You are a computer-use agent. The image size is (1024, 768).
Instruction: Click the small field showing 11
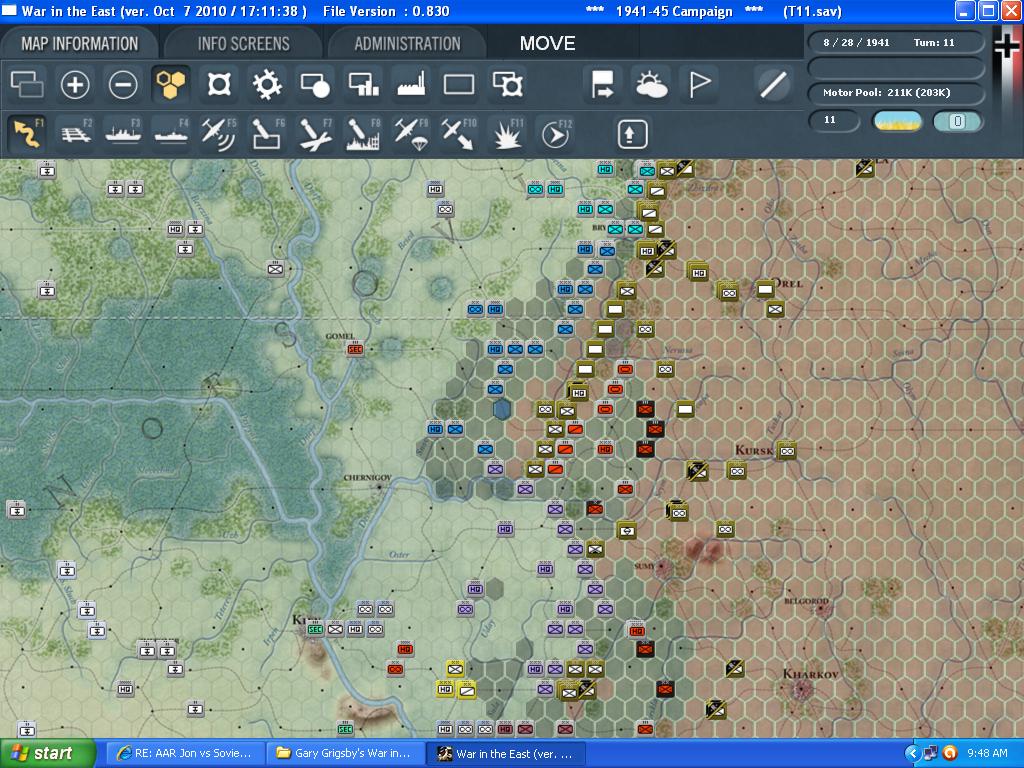click(x=834, y=120)
